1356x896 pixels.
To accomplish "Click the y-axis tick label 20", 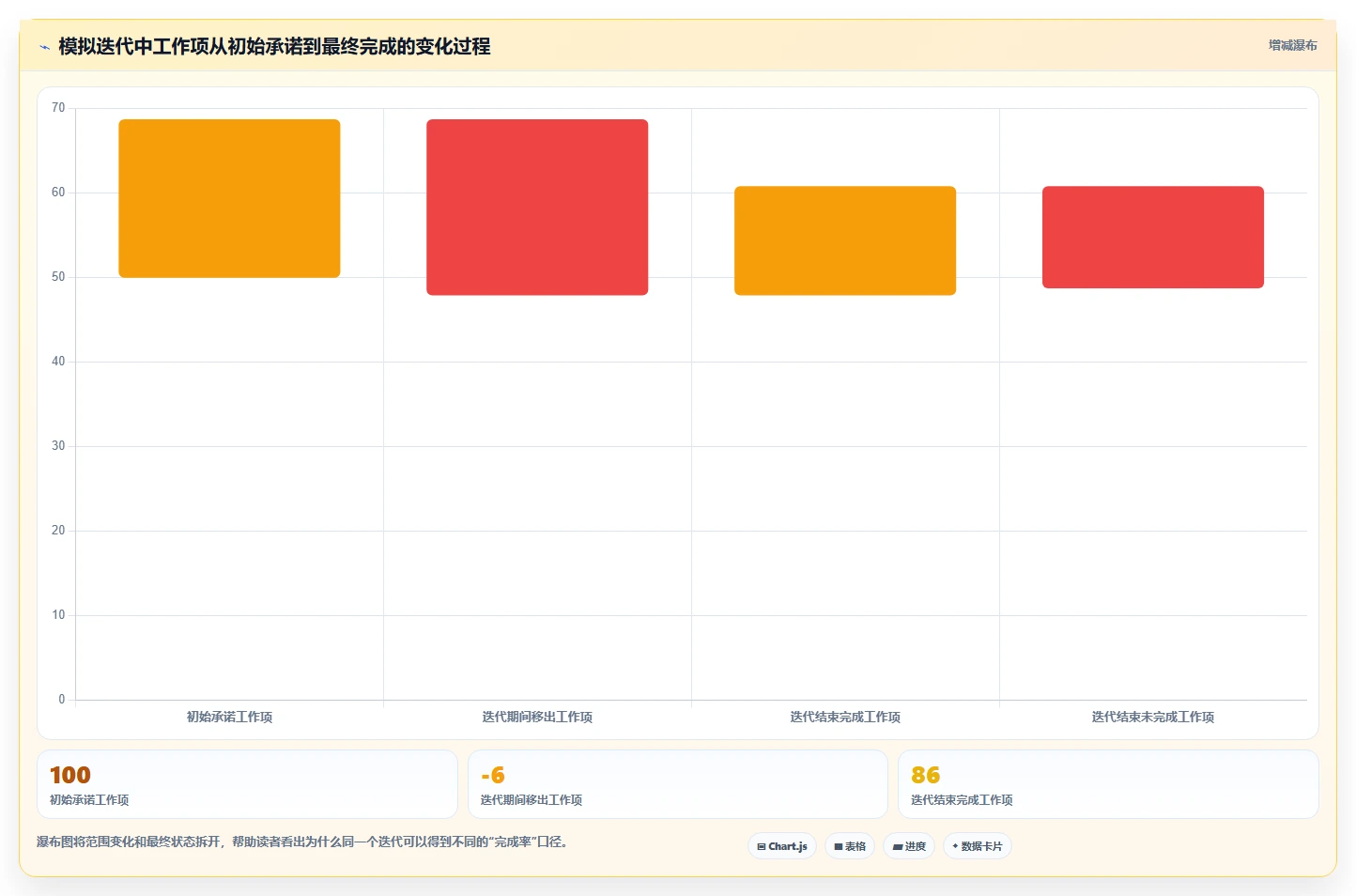I will pyautogui.click(x=58, y=531).
